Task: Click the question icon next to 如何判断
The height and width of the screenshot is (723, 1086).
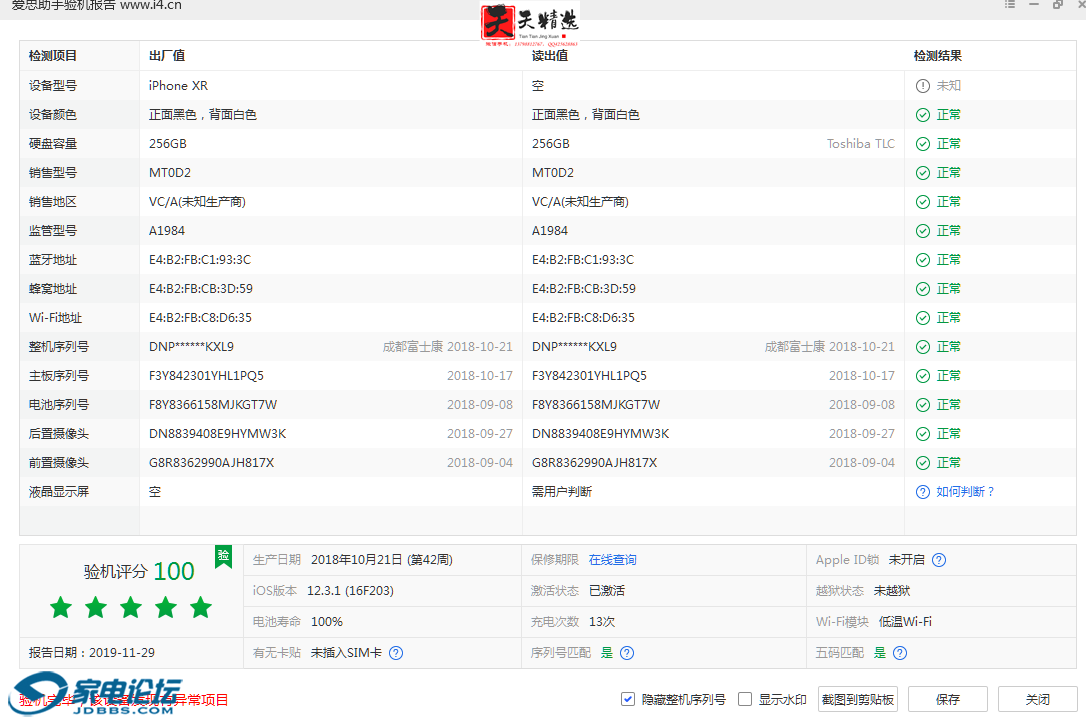Action: (923, 492)
